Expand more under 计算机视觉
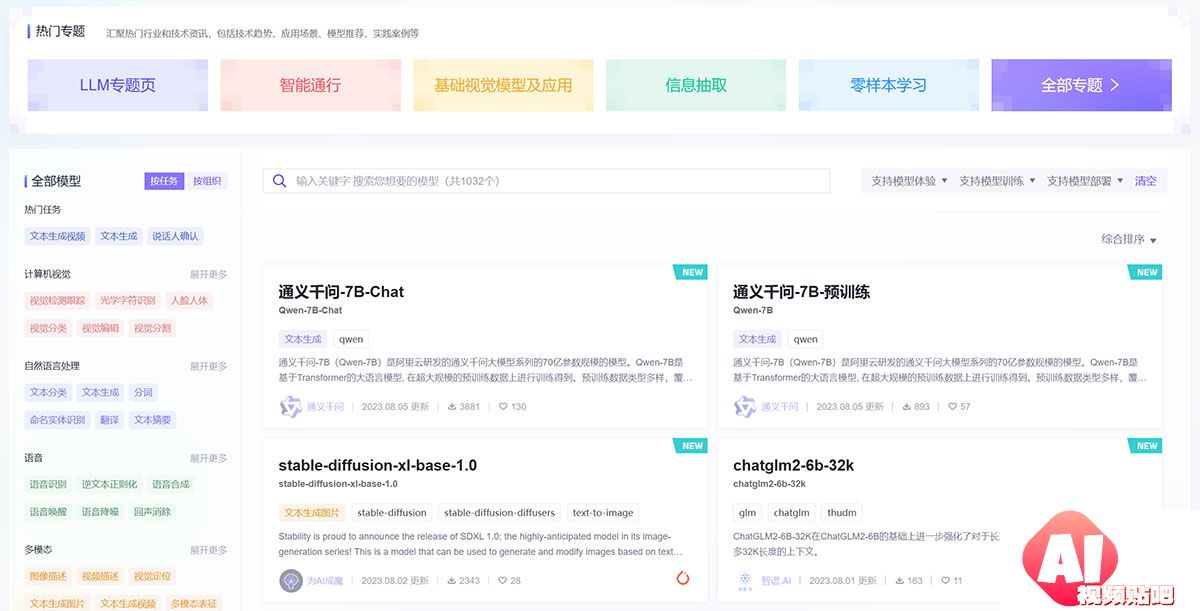The height and width of the screenshot is (611, 1200). tap(208, 274)
